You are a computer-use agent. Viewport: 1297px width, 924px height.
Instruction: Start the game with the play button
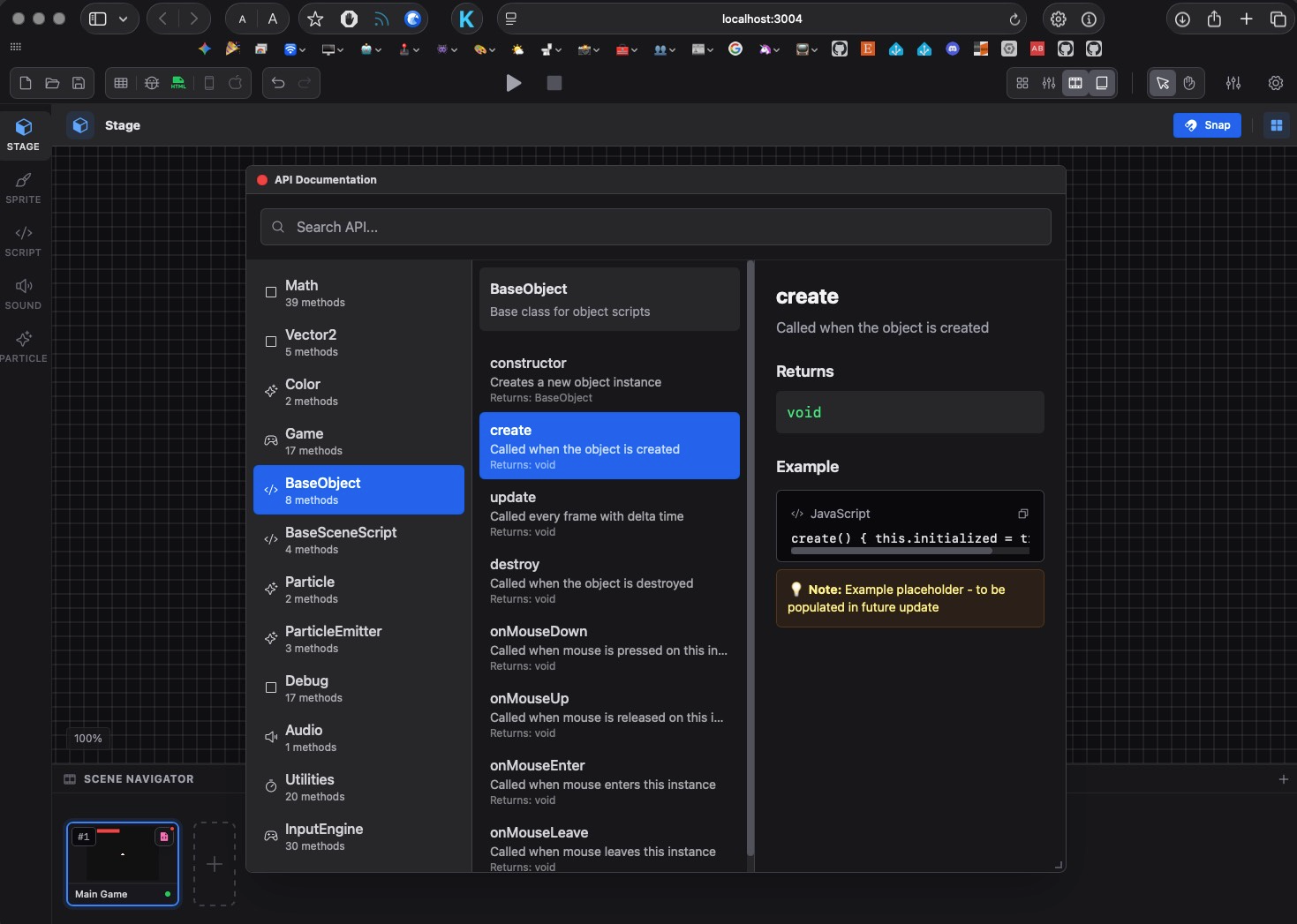pyautogui.click(x=513, y=83)
